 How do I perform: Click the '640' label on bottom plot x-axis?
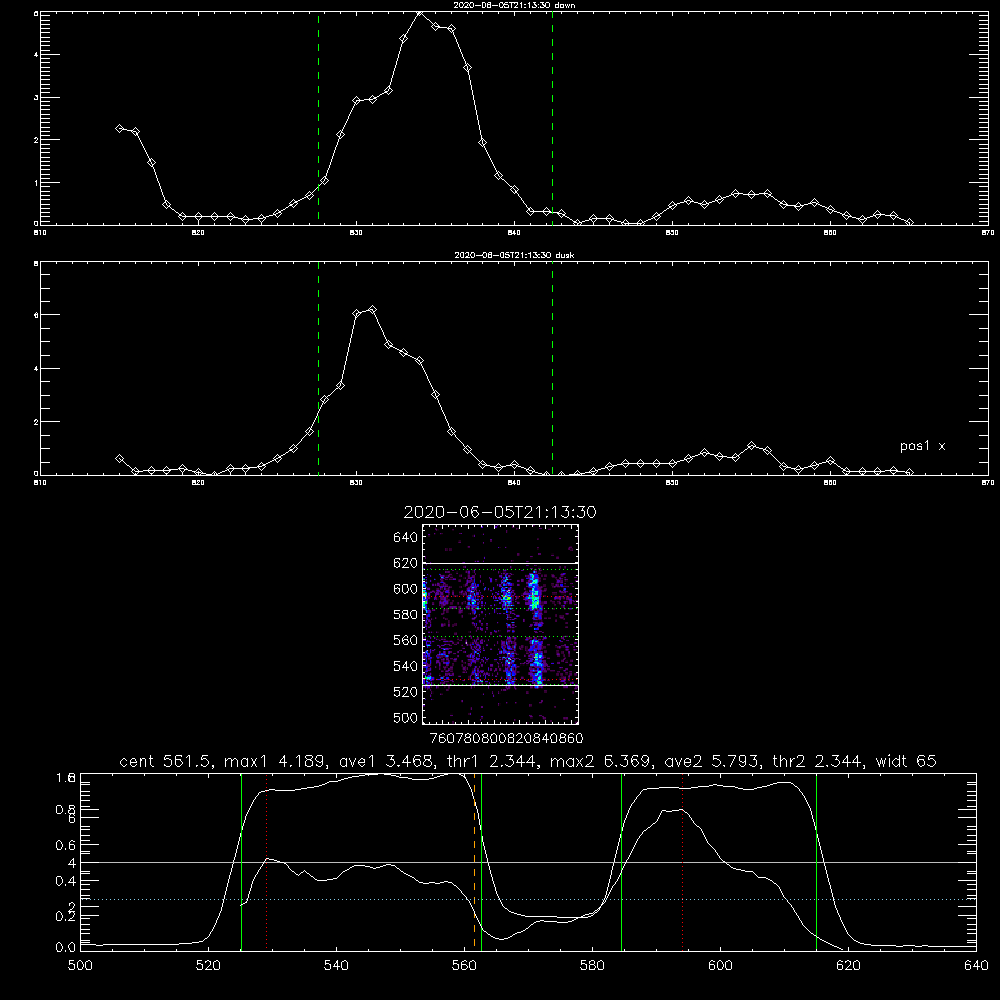point(976,966)
